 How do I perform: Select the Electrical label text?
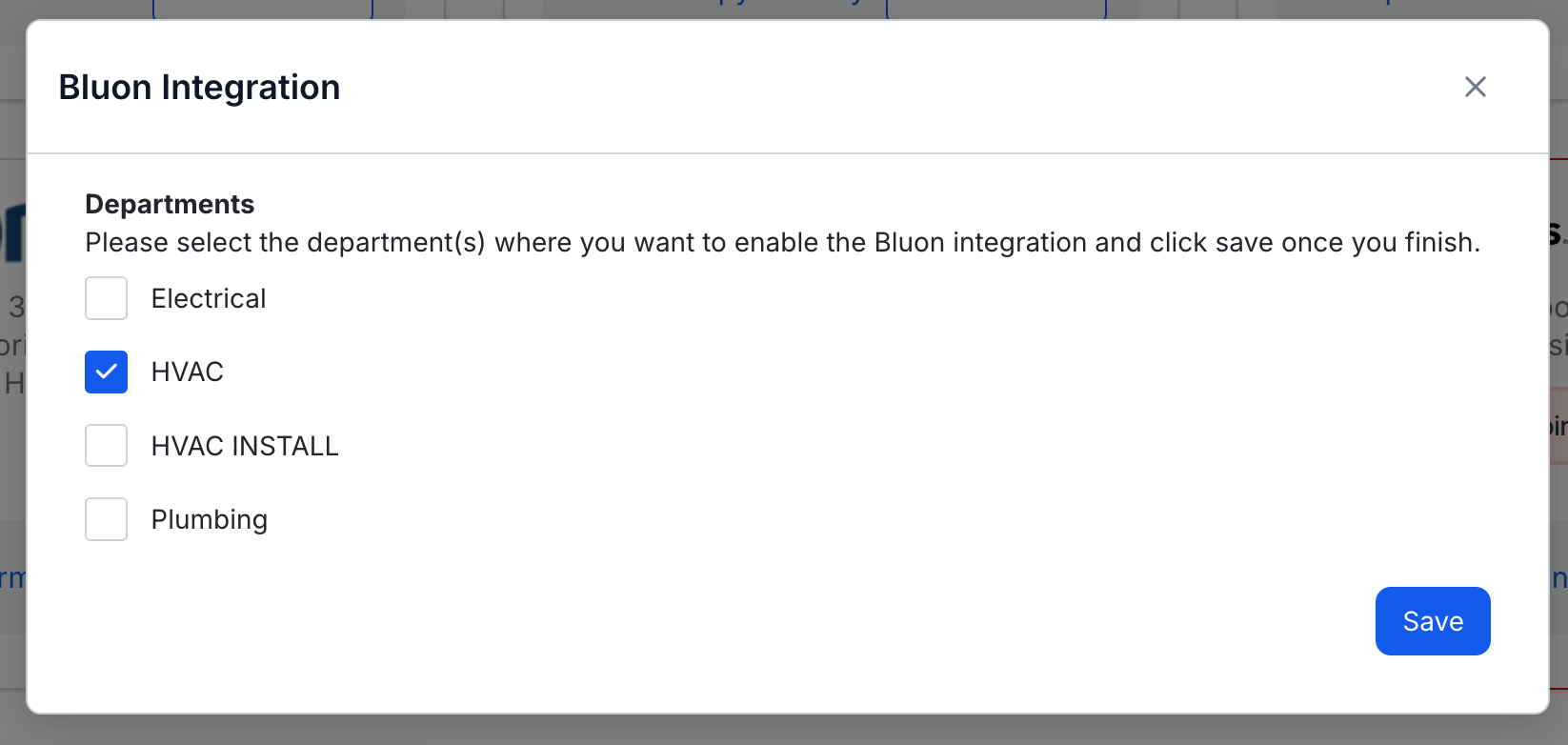(x=209, y=298)
